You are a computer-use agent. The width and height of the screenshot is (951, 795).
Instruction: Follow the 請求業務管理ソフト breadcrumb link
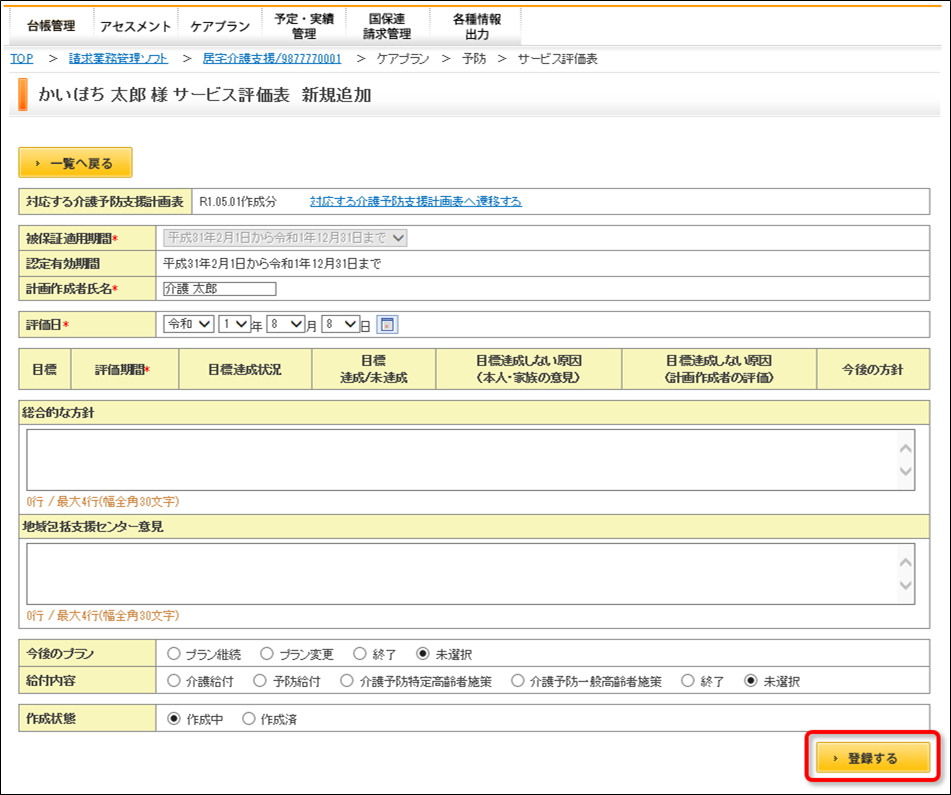[118, 59]
